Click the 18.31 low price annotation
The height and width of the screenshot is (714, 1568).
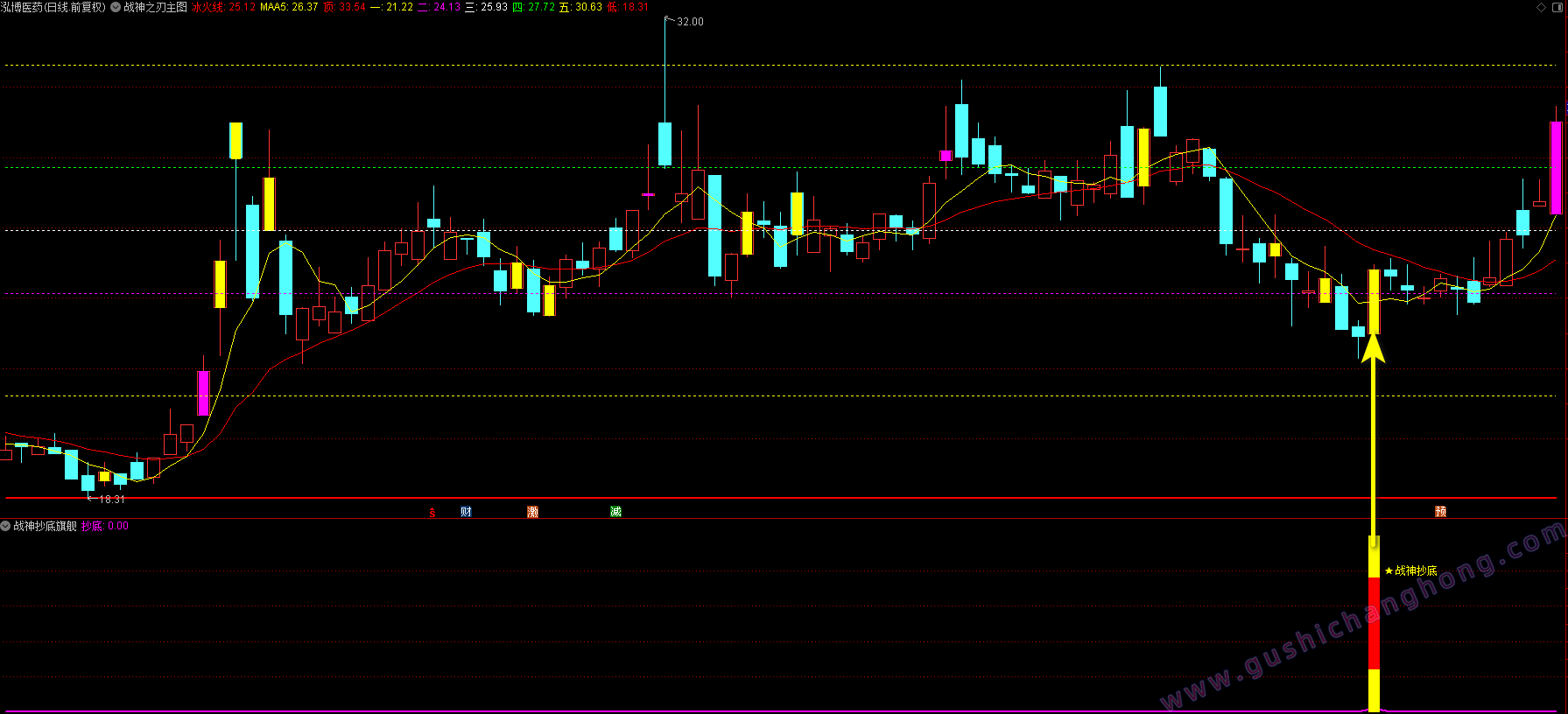(112, 500)
